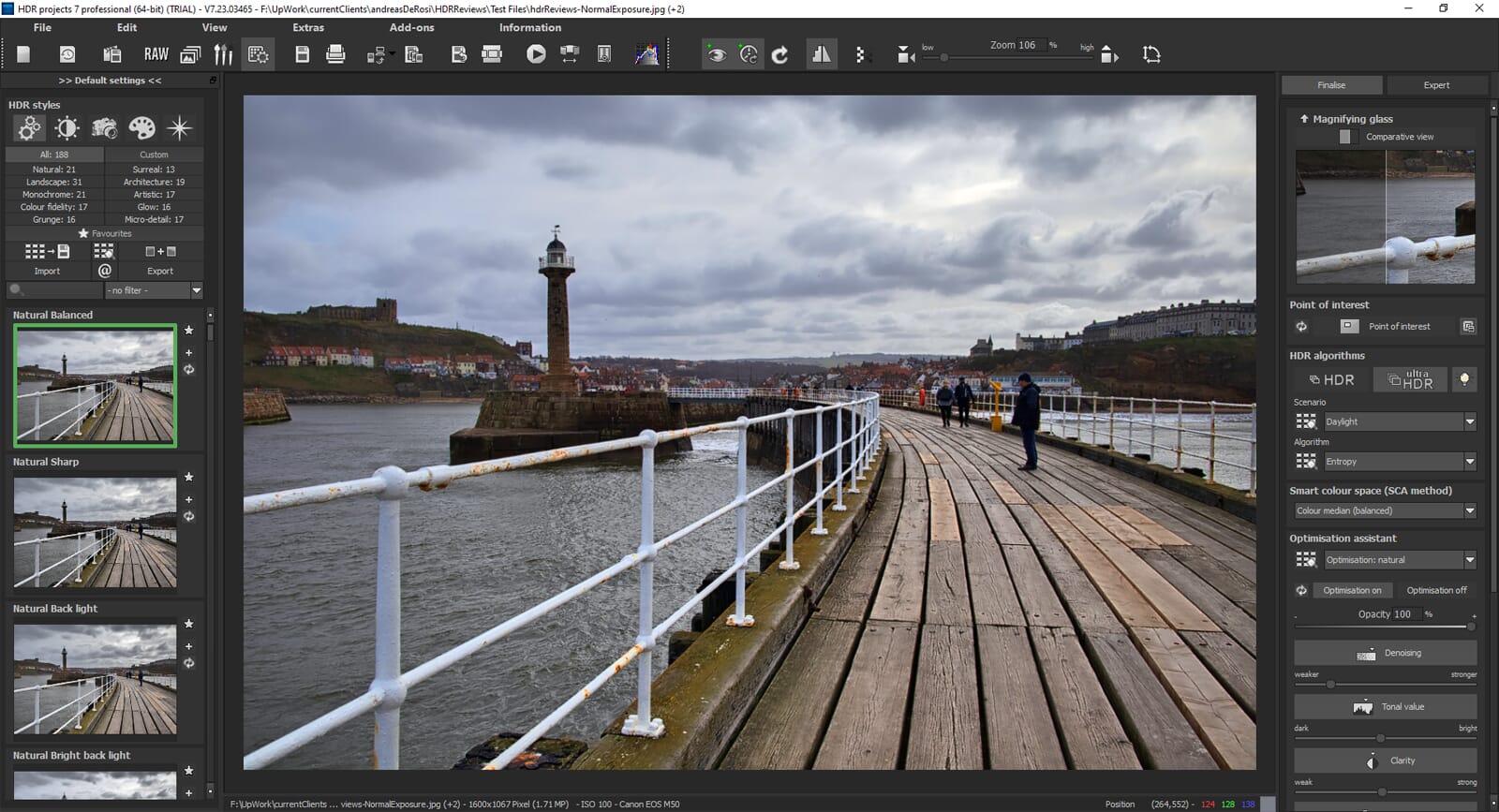Screen dimensions: 1499x812
Task: Open the Optimisation: natural dropdown
Action: [1400, 559]
